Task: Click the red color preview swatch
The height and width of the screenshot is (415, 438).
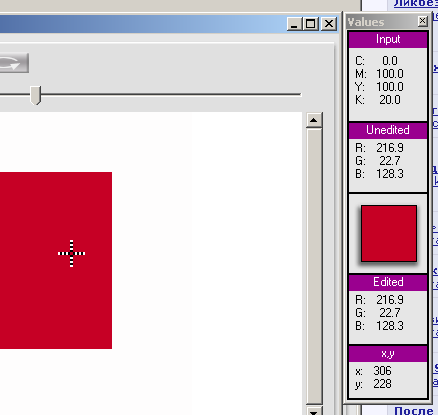Action: [389, 233]
